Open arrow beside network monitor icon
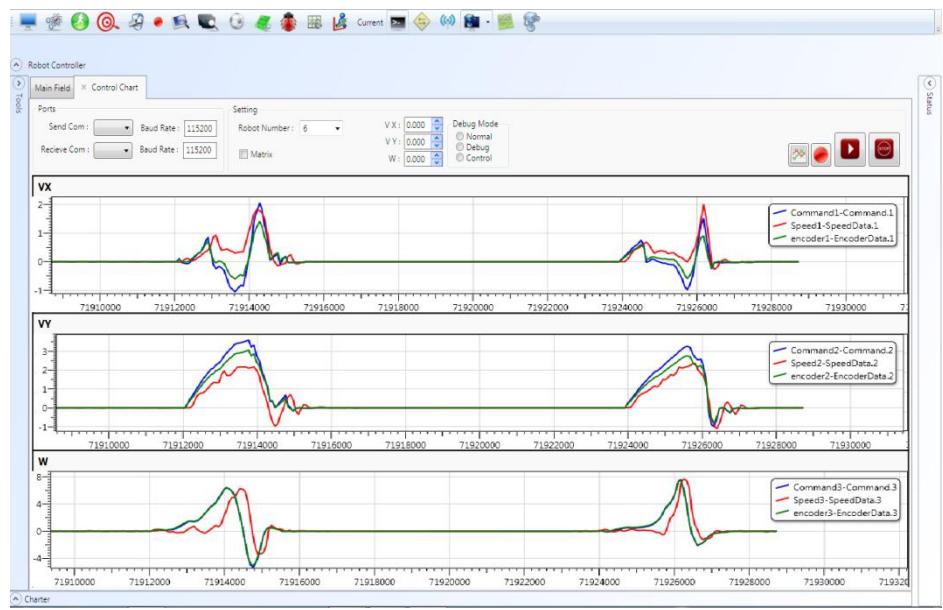The image size is (943, 610). (x=487, y=22)
